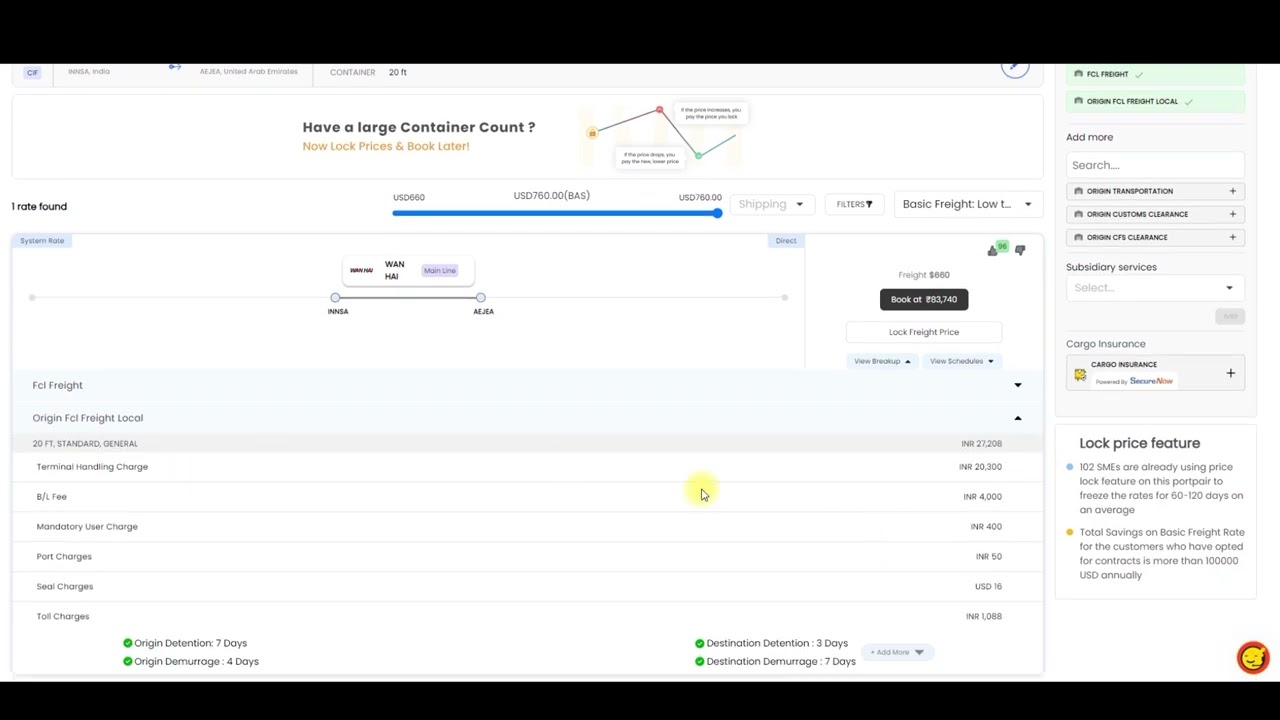Screen dimensions: 1280x720
Task: Click the 'Lock price feature' heading
Action: coord(1139,443)
